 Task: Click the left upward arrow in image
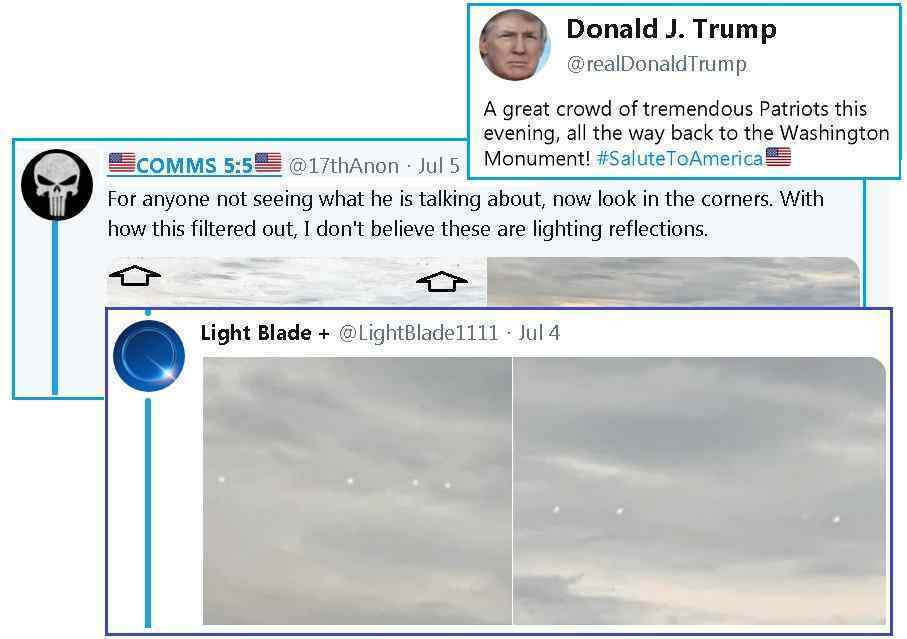pos(135,276)
